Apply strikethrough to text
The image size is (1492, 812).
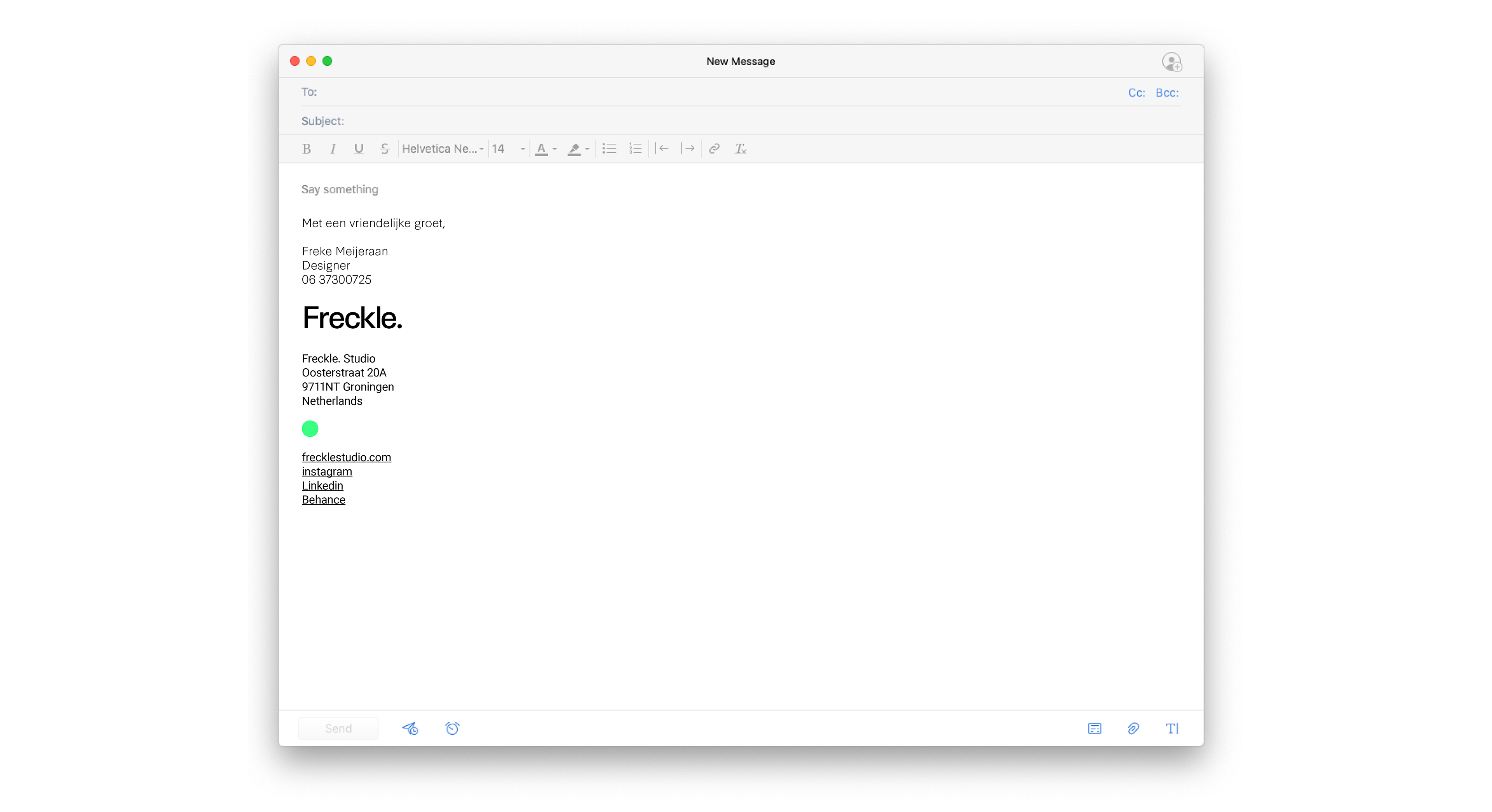point(385,149)
